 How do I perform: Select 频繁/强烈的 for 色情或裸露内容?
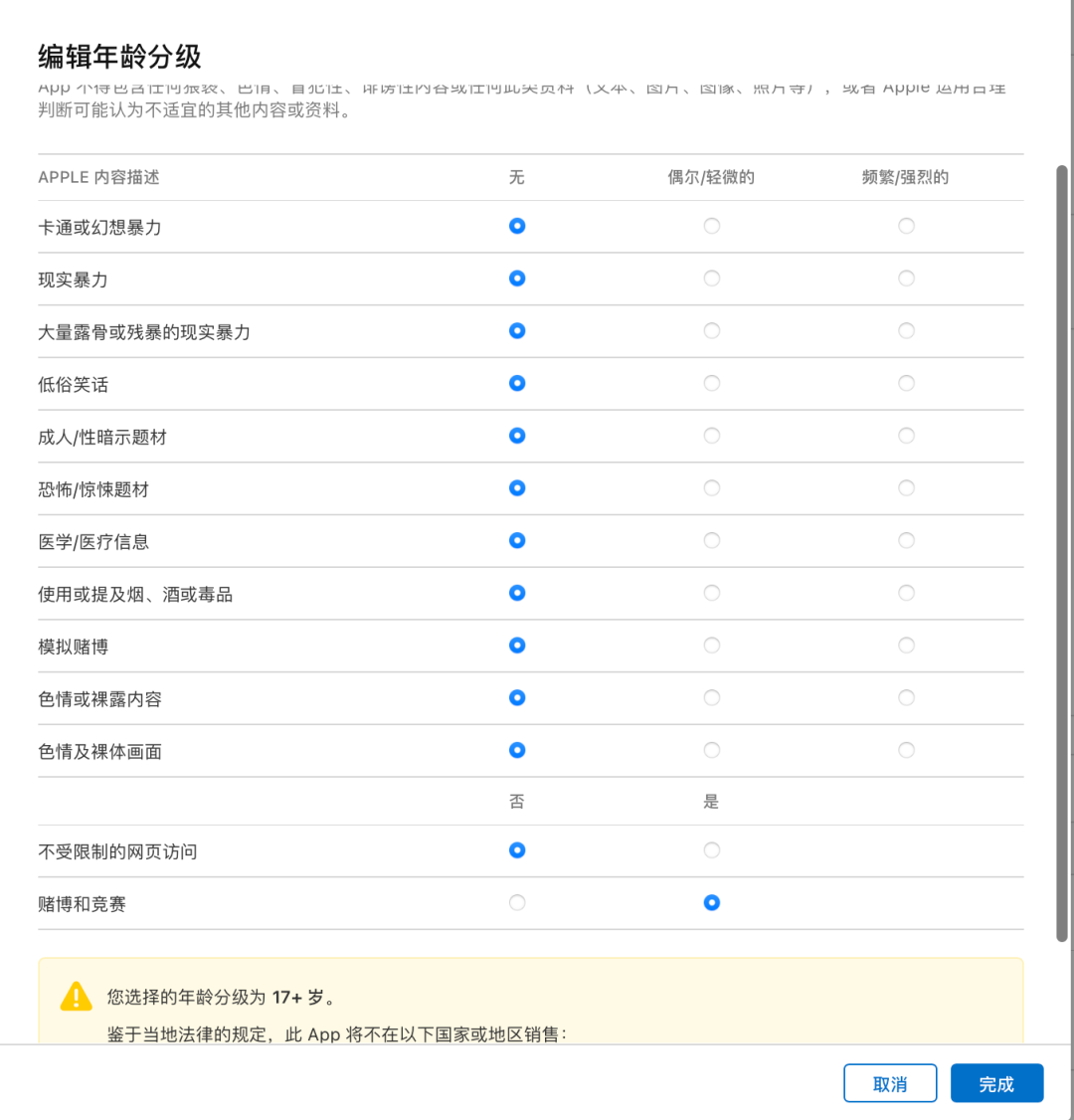click(906, 698)
